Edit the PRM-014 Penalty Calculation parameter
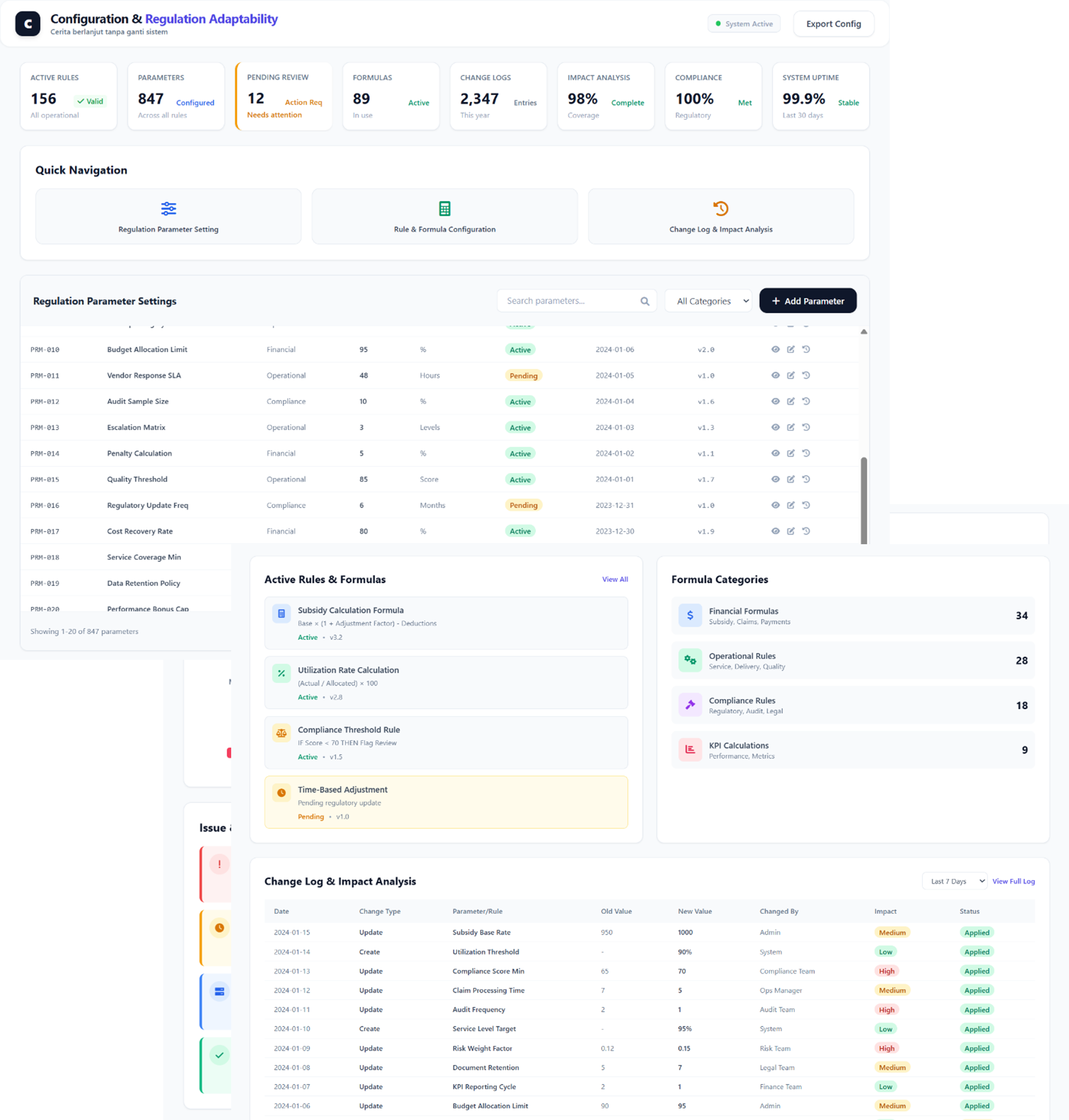 pos(790,453)
